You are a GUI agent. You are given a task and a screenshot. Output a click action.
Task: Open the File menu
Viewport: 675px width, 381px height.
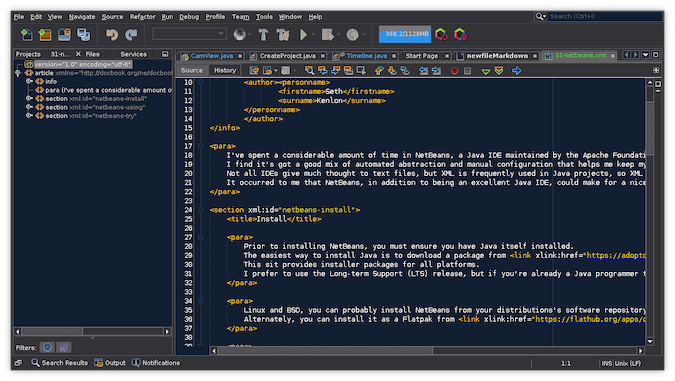(x=19, y=17)
